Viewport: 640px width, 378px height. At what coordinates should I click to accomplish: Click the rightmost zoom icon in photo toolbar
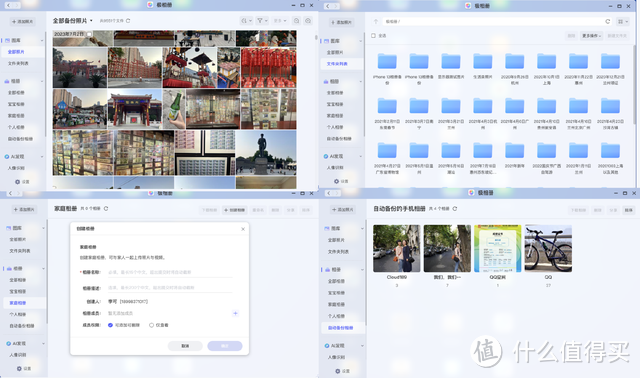tap(308, 20)
